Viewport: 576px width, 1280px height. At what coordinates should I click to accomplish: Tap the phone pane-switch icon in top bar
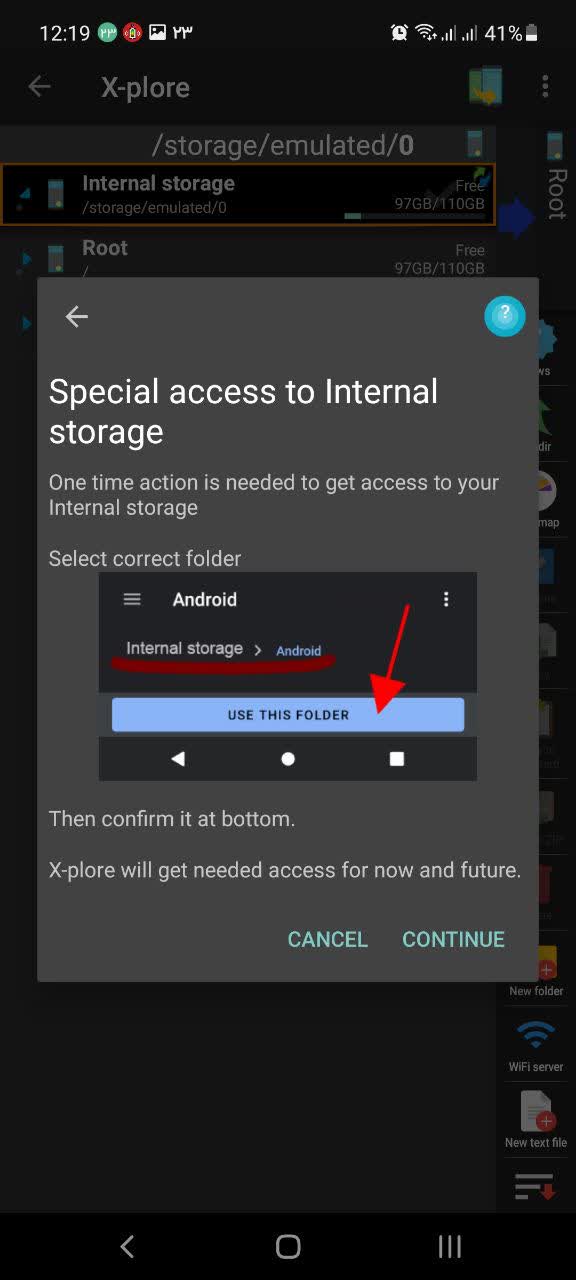pyautogui.click(x=486, y=87)
